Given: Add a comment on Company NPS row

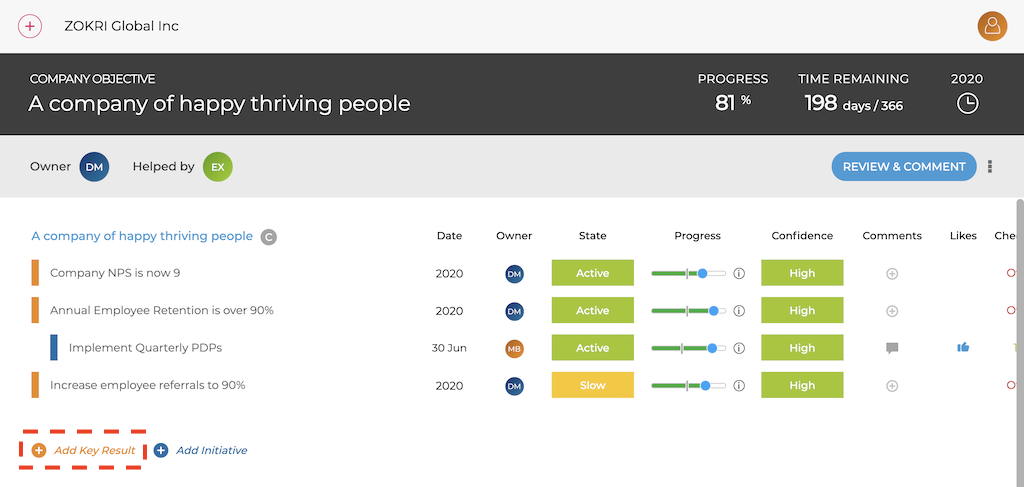Looking at the screenshot, I should pos(892,274).
